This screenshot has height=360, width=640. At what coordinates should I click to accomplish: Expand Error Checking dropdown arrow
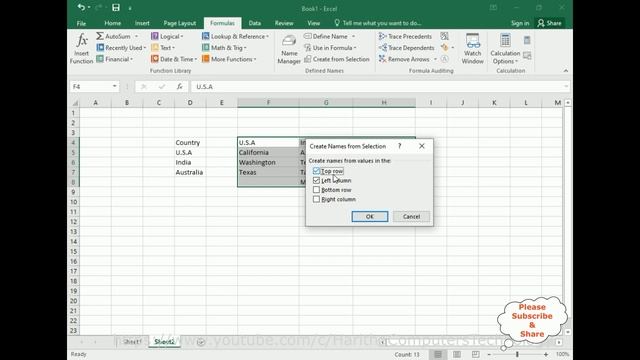point(453,48)
